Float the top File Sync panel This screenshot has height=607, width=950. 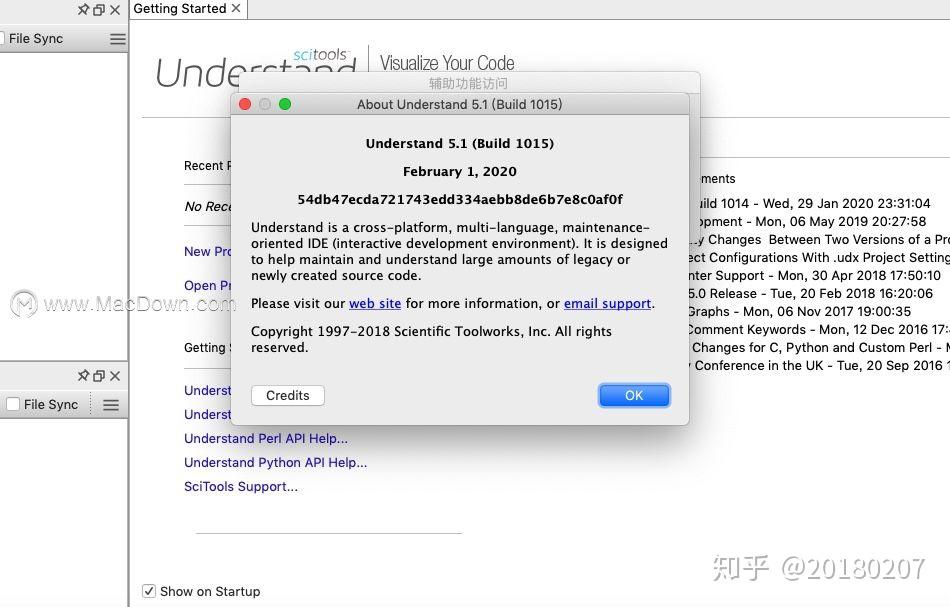point(97,10)
